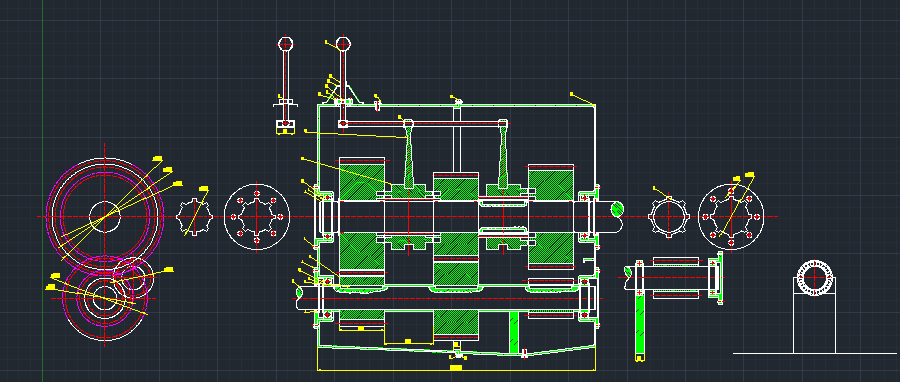
Task: Select the separate idler shaft assembly detail
Action: pos(674,278)
